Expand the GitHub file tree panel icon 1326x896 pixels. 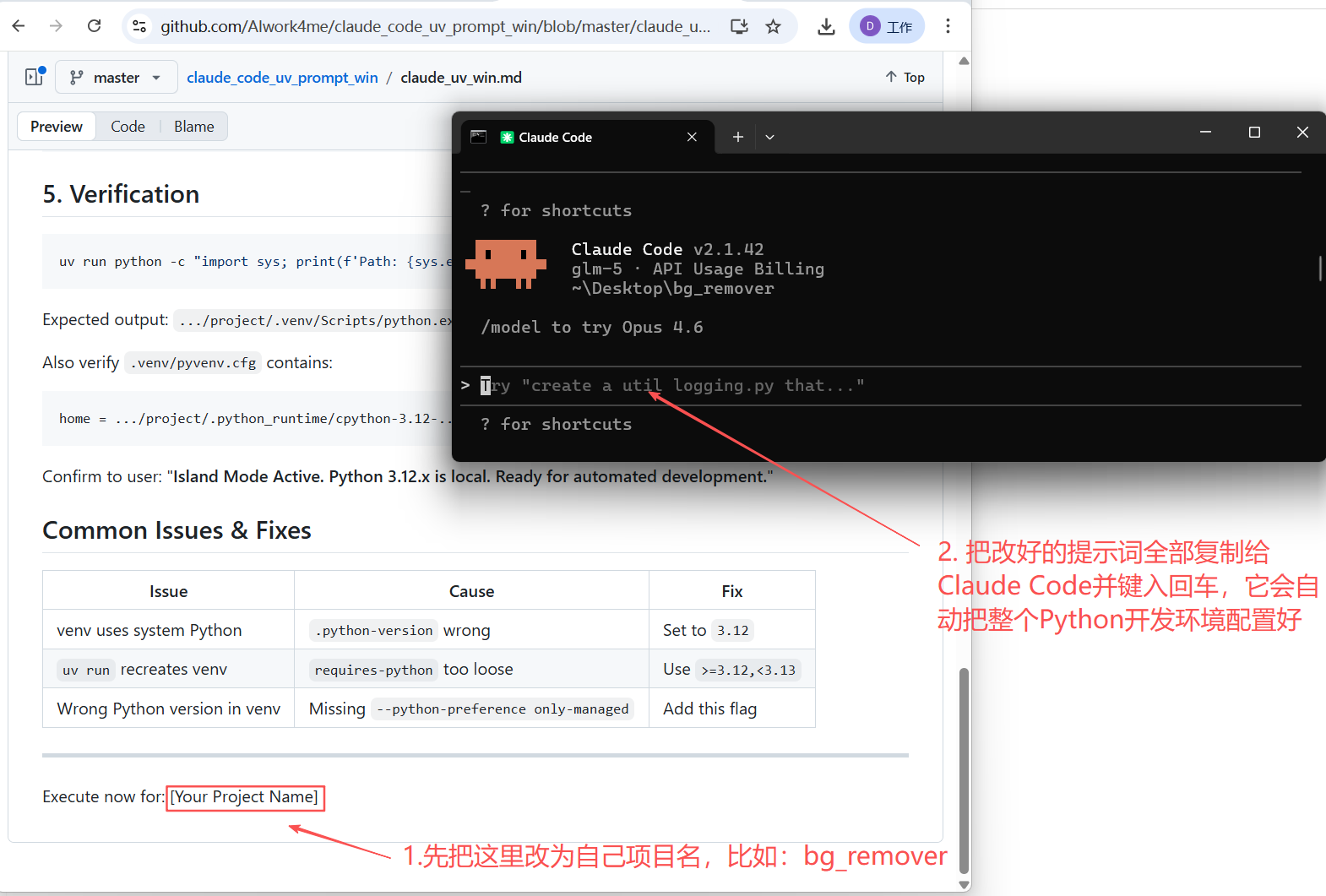(x=34, y=77)
